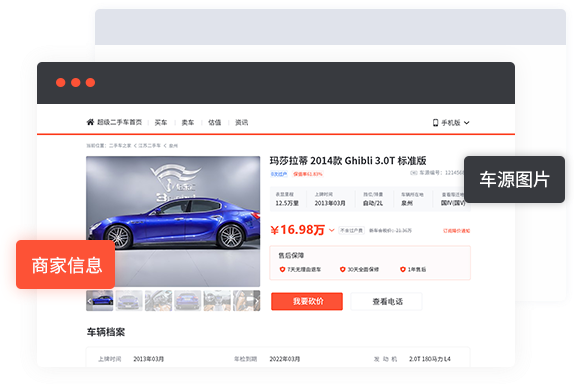Click the red 保值率 tag
This screenshot has width=575, height=388.
tap(308, 174)
